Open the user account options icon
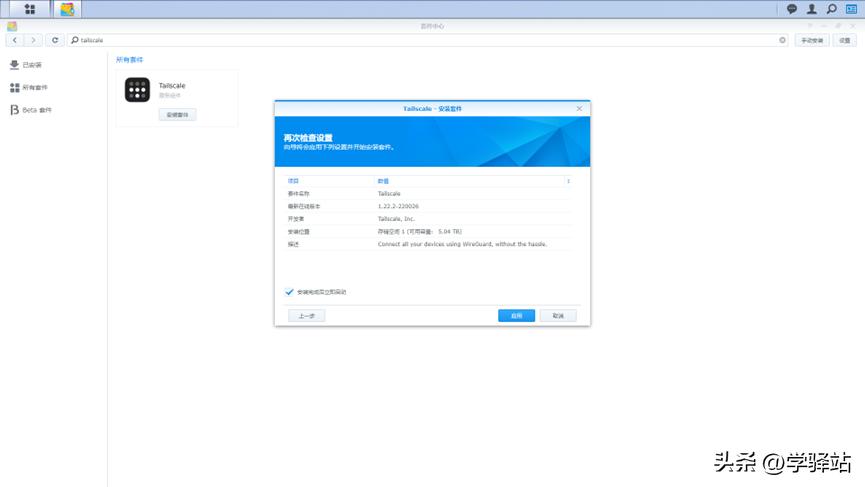The width and height of the screenshot is (865, 487). coord(811,9)
